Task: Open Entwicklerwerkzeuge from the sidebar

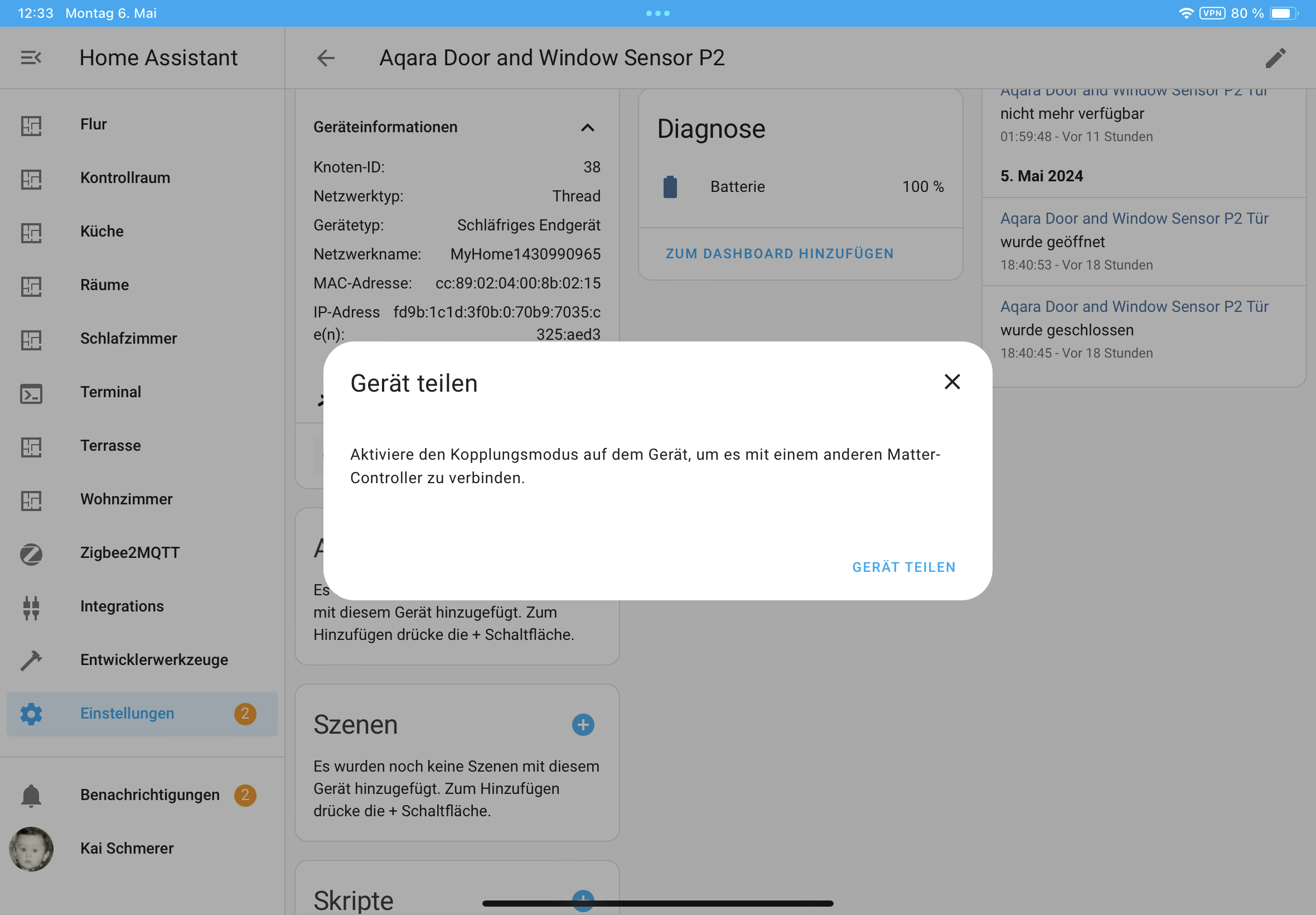Action: pos(153,660)
